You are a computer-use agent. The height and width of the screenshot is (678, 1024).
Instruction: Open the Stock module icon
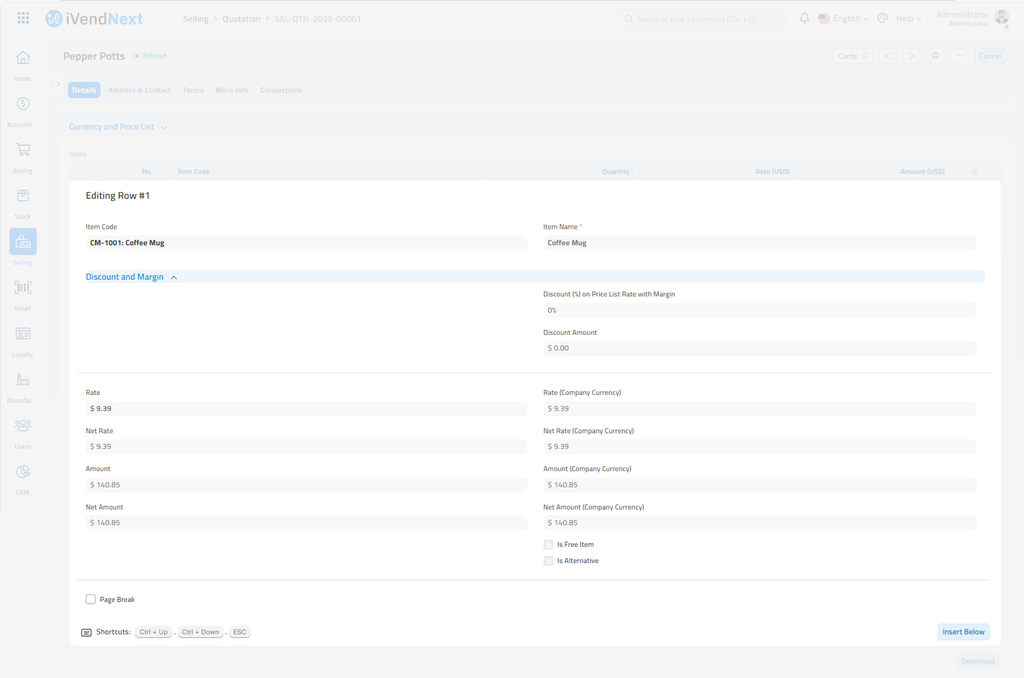[22, 197]
